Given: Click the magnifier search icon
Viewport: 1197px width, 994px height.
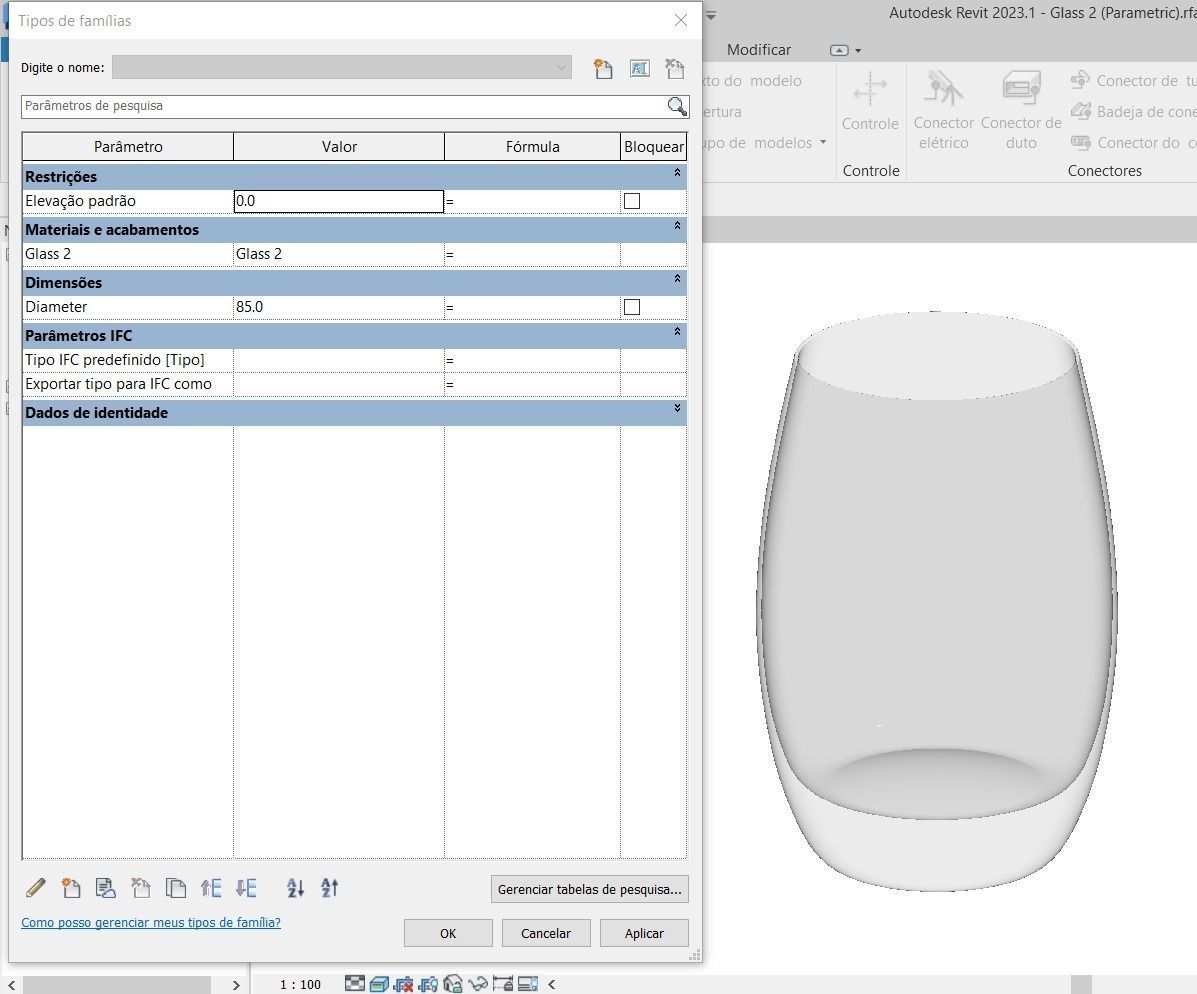Looking at the screenshot, I should 677,106.
